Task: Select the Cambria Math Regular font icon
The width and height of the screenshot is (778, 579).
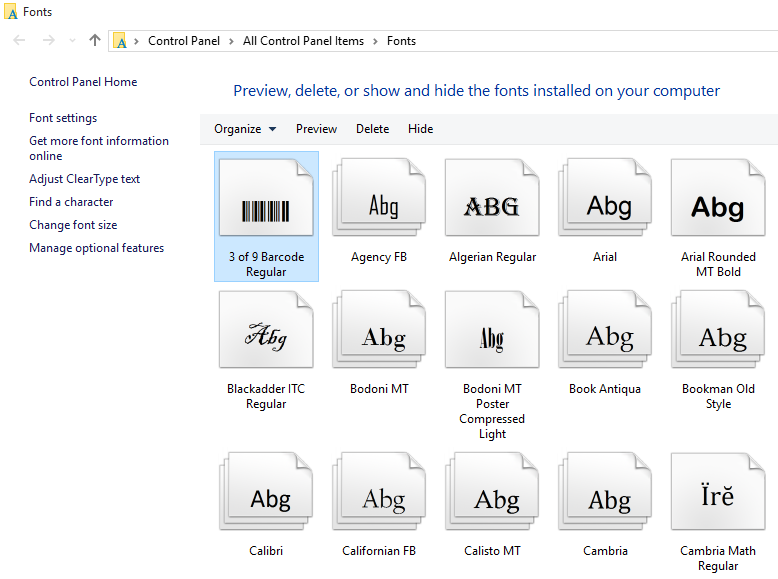Action: click(x=718, y=491)
